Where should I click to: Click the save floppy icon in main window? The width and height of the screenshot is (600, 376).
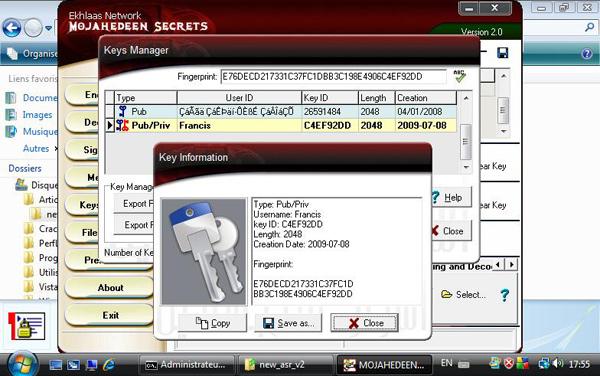point(502,53)
